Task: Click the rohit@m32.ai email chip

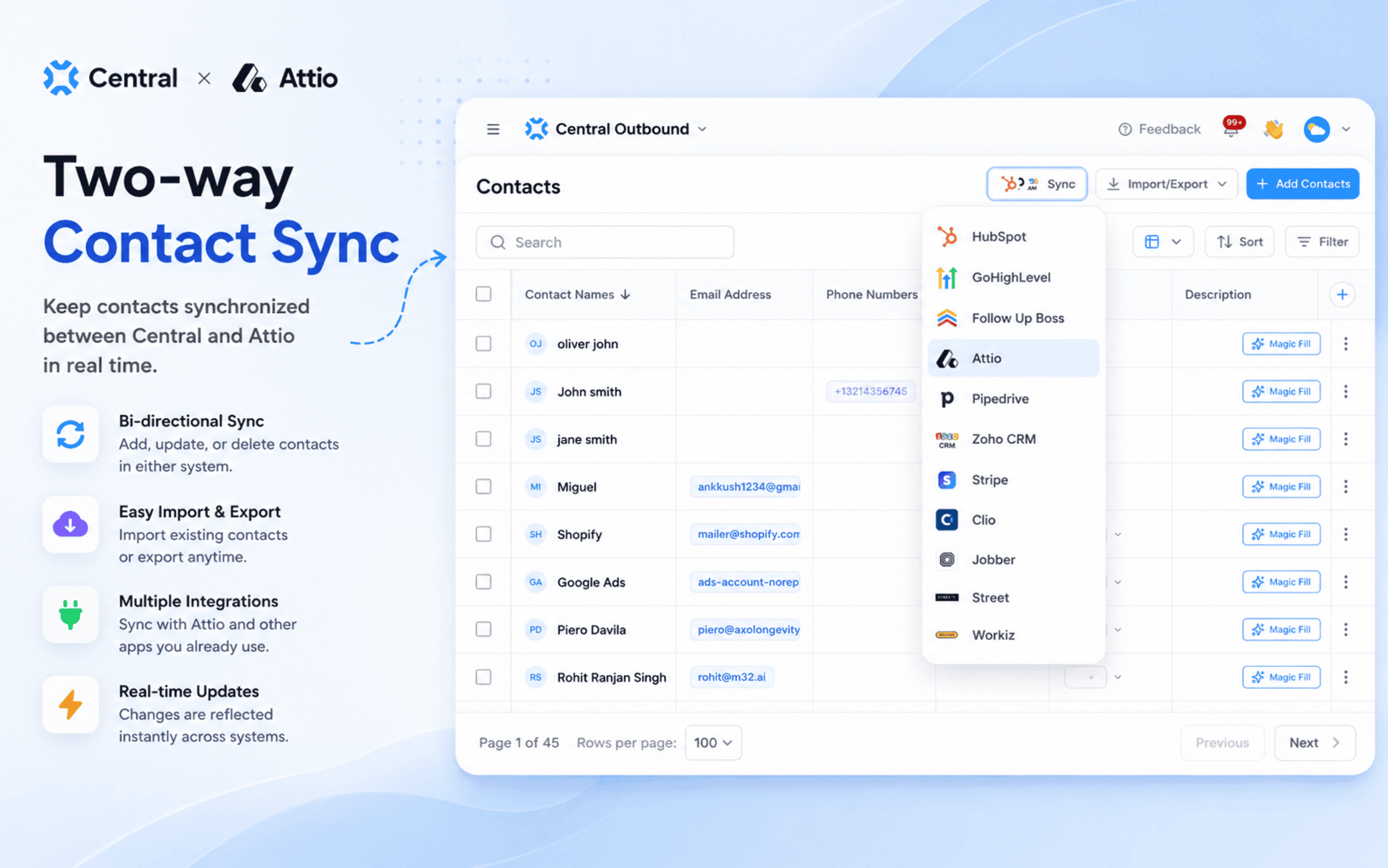Action: click(x=731, y=677)
